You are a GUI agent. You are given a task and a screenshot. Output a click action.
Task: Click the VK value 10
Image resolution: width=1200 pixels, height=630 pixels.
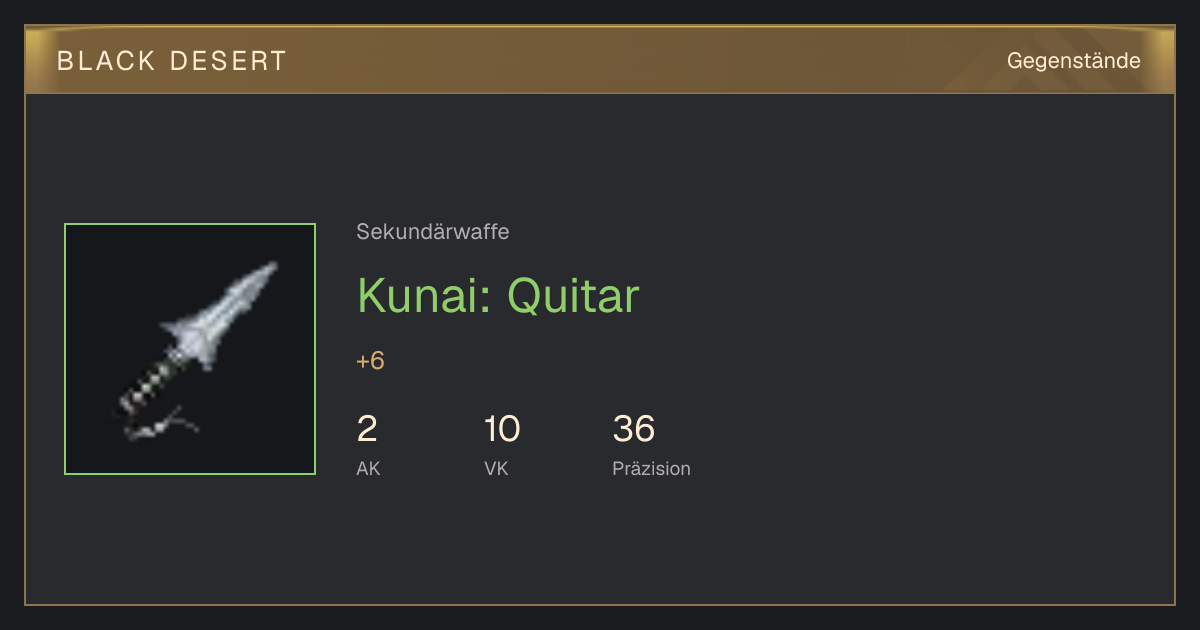[502, 429]
